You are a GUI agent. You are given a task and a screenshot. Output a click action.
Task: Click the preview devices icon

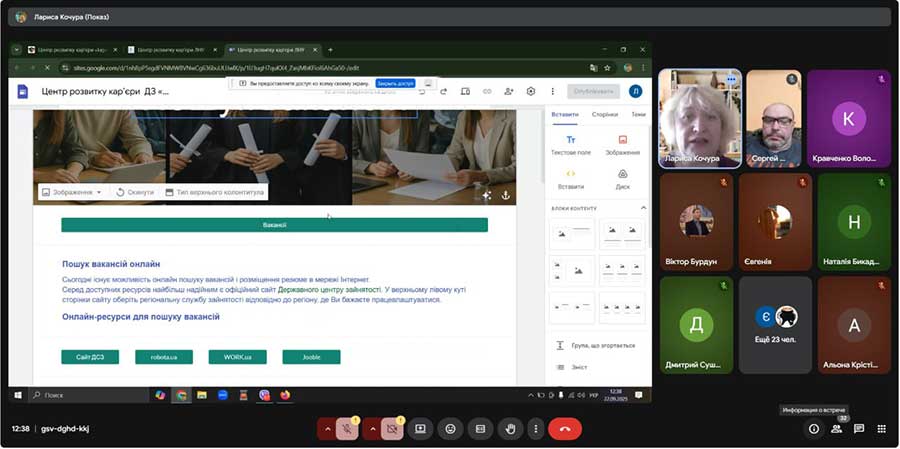coord(465,91)
